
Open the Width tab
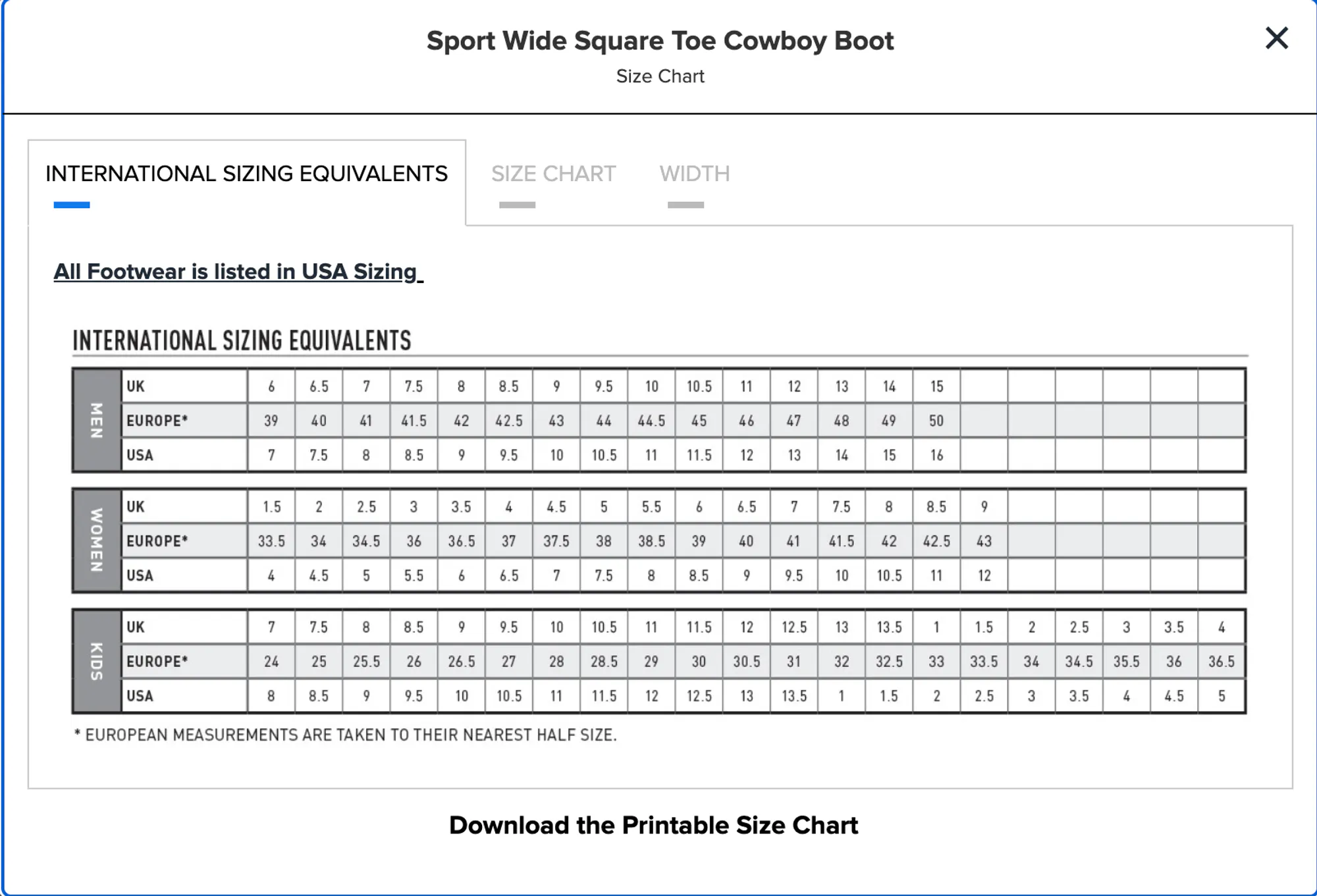tap(694, 174)
